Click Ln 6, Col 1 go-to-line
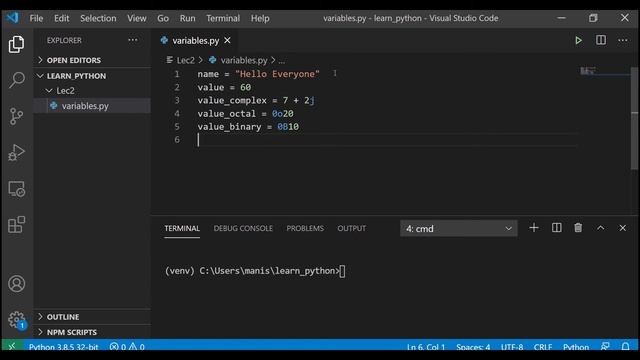This screenshot has height=360, width=640. tap(426, 347)
